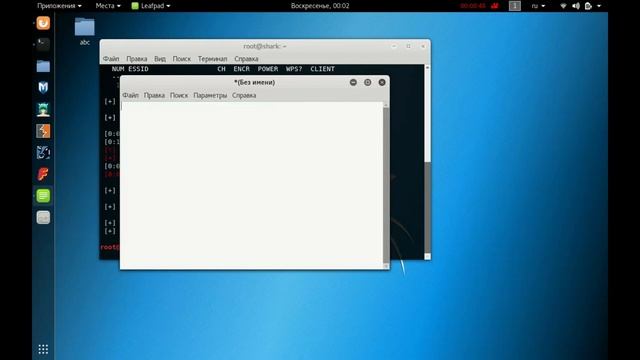Select the green Leafpad dock icon
The height and width of the screenshot is (360, 640).
pos(43,196)
